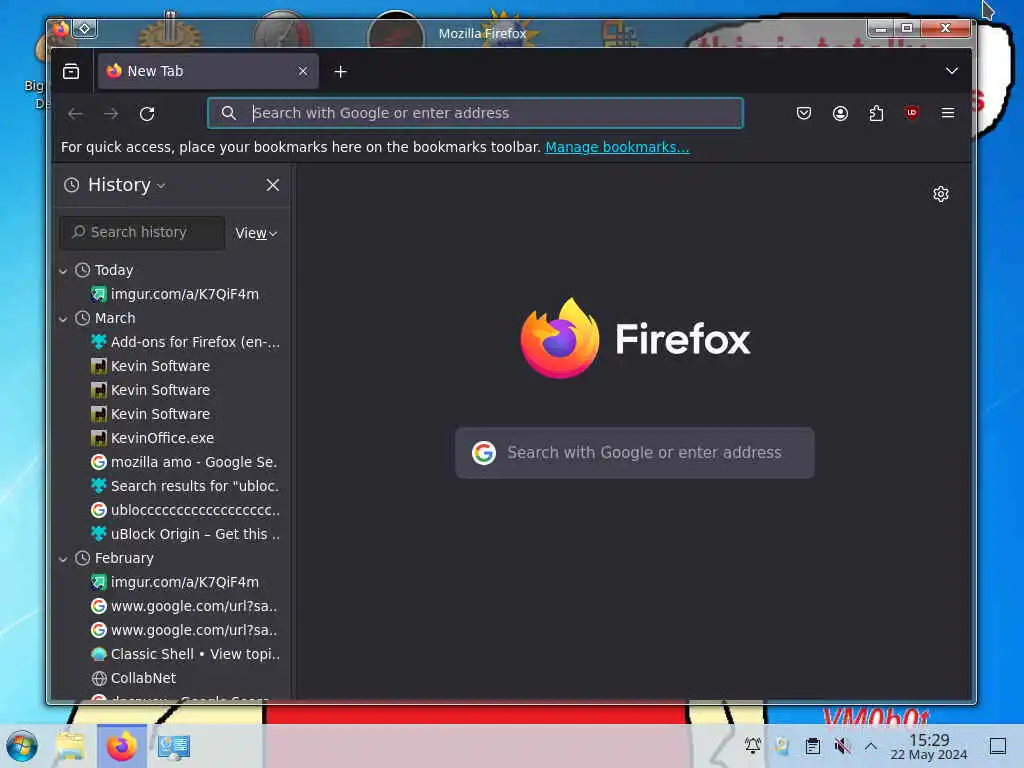Focus the address bar search field
Screen dimensions: 1024x768
475,113
